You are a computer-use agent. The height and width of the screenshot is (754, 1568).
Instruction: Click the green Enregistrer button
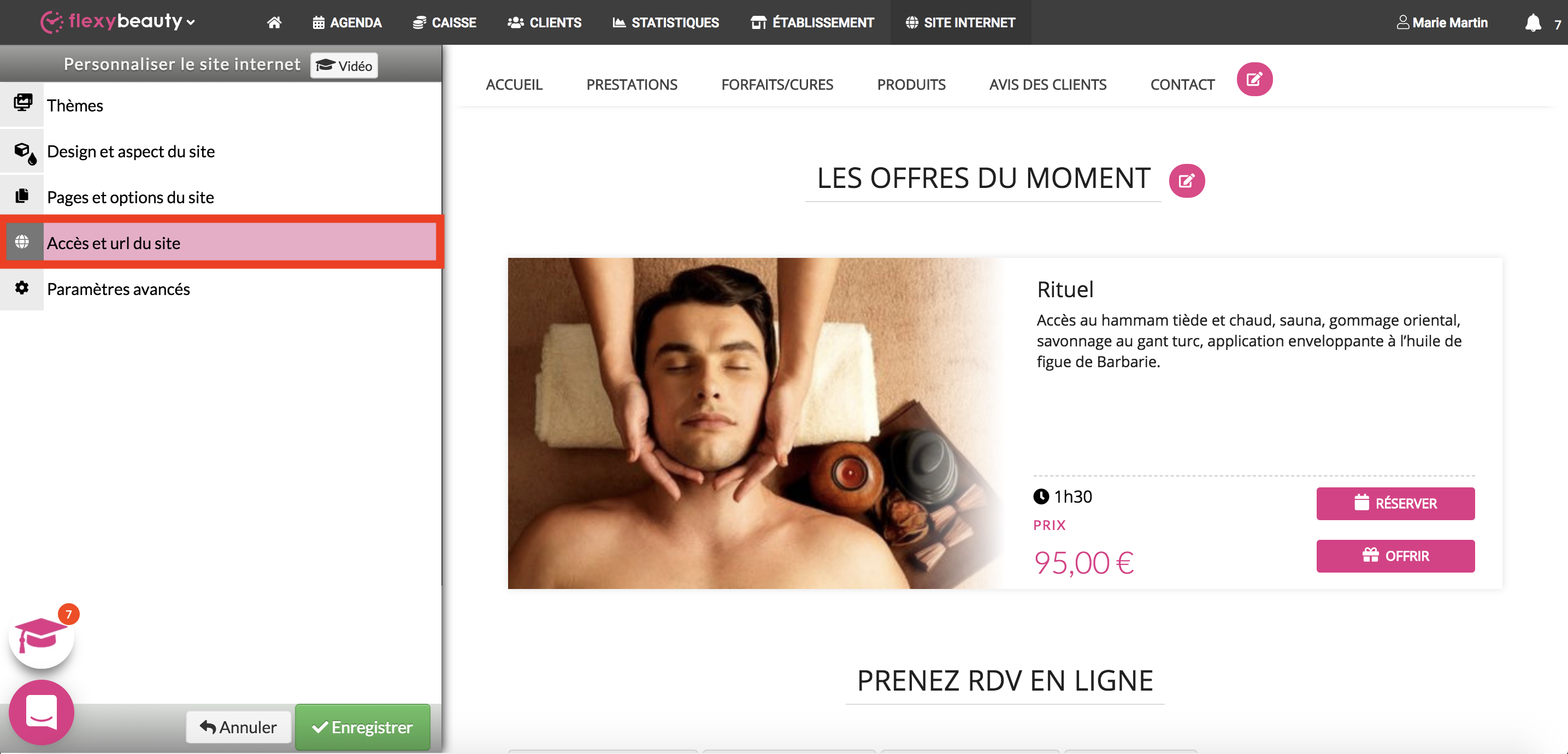pyautogui.click(x=362, y=727)
